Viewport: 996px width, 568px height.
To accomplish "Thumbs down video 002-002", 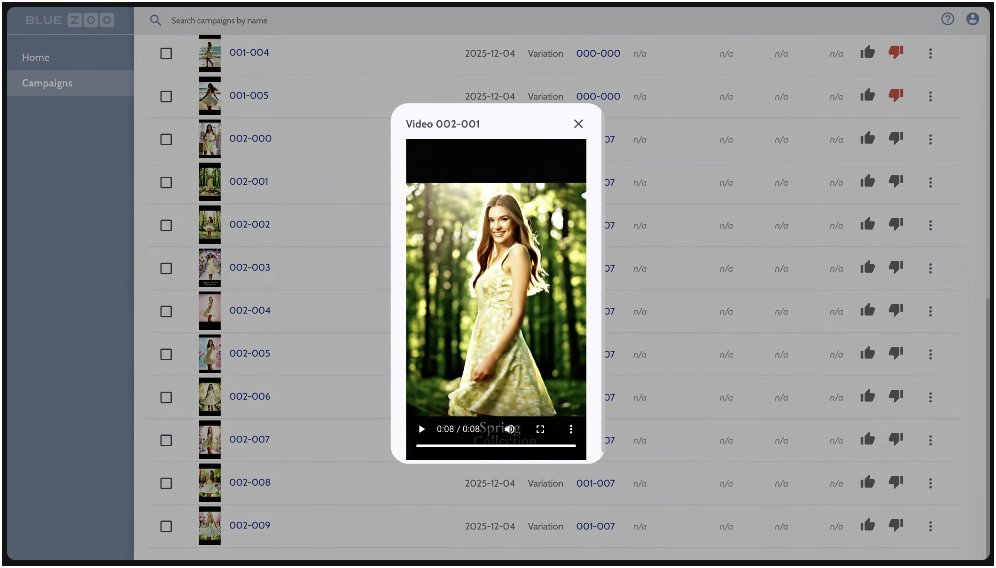I will [x=896, y=225].
